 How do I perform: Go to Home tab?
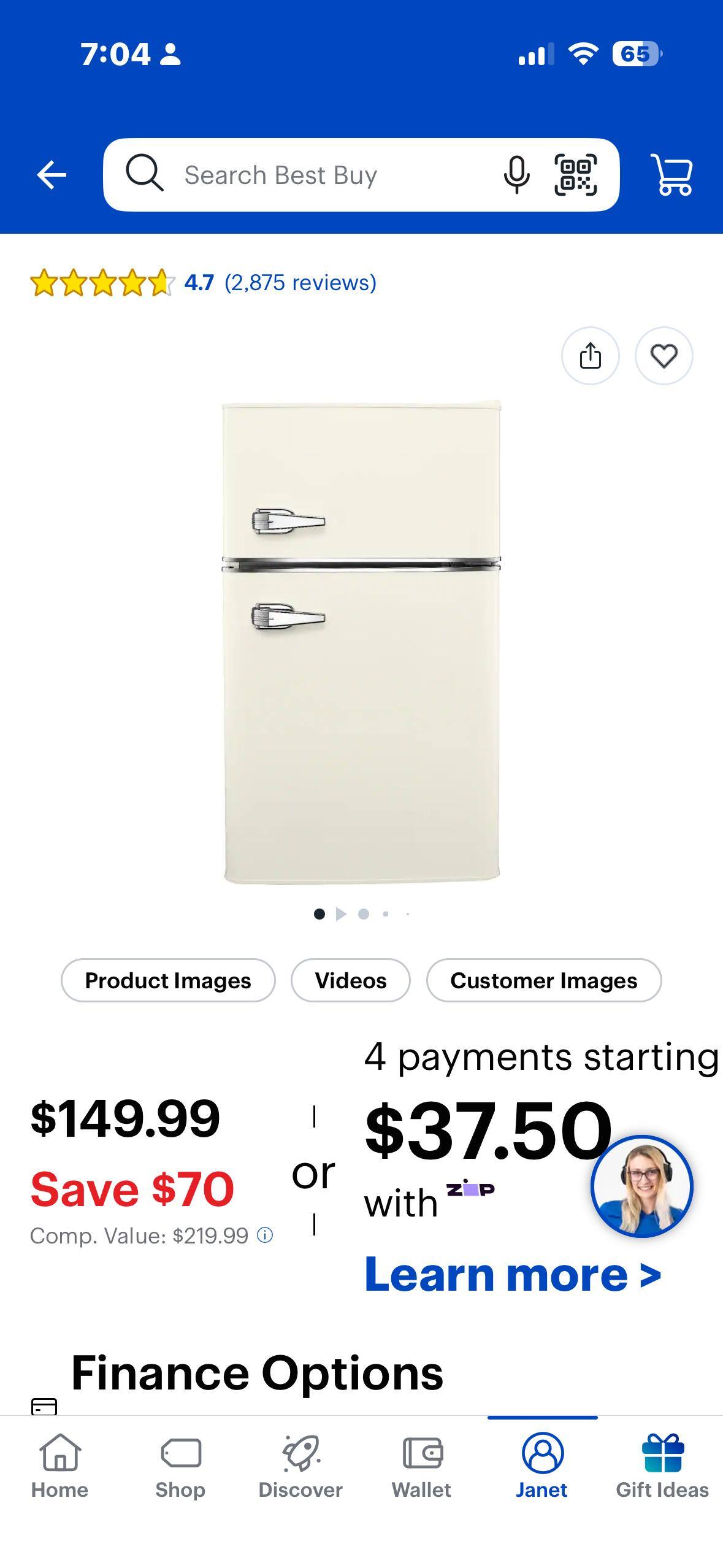[59, 1467]
